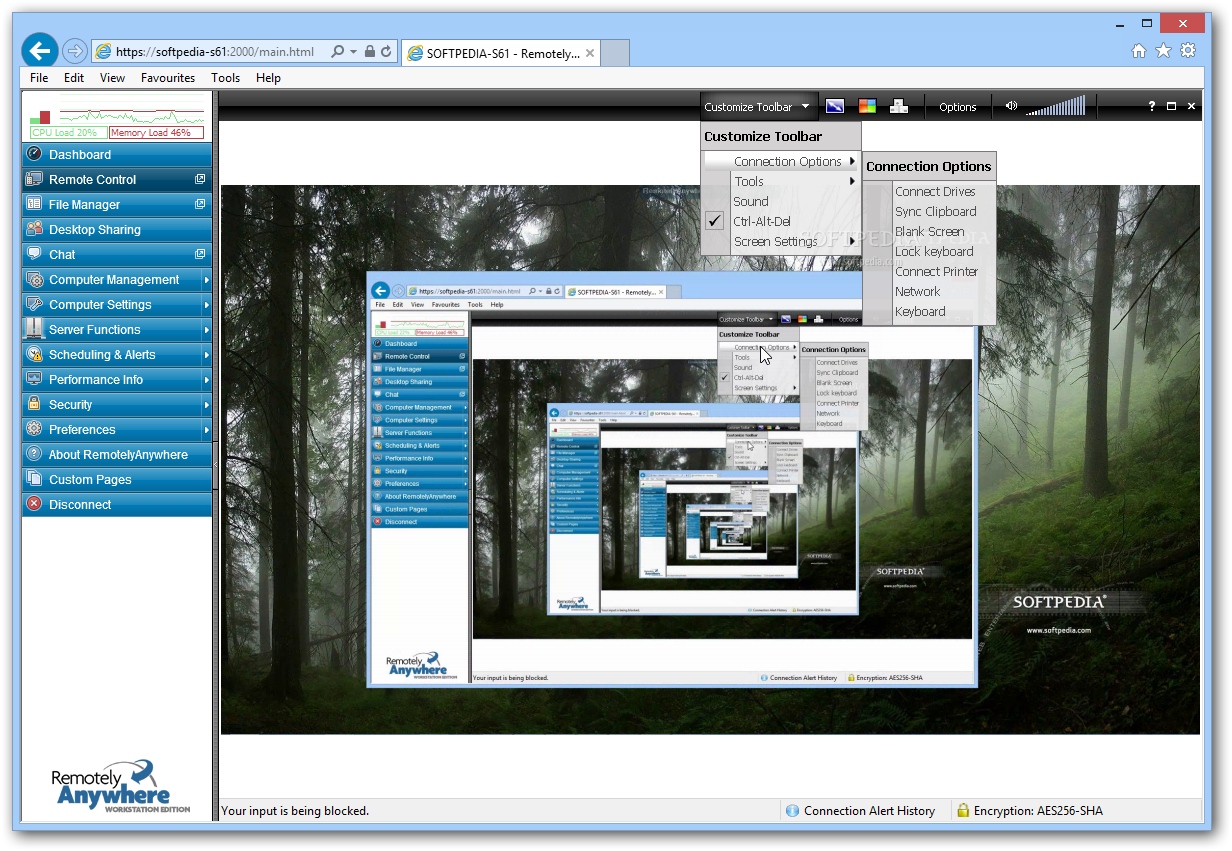This screenshot has width=1232, height=851.
Task: Expand the Performance Info submenu arrow
Action: pyautogui.click(x=207, y=380)
